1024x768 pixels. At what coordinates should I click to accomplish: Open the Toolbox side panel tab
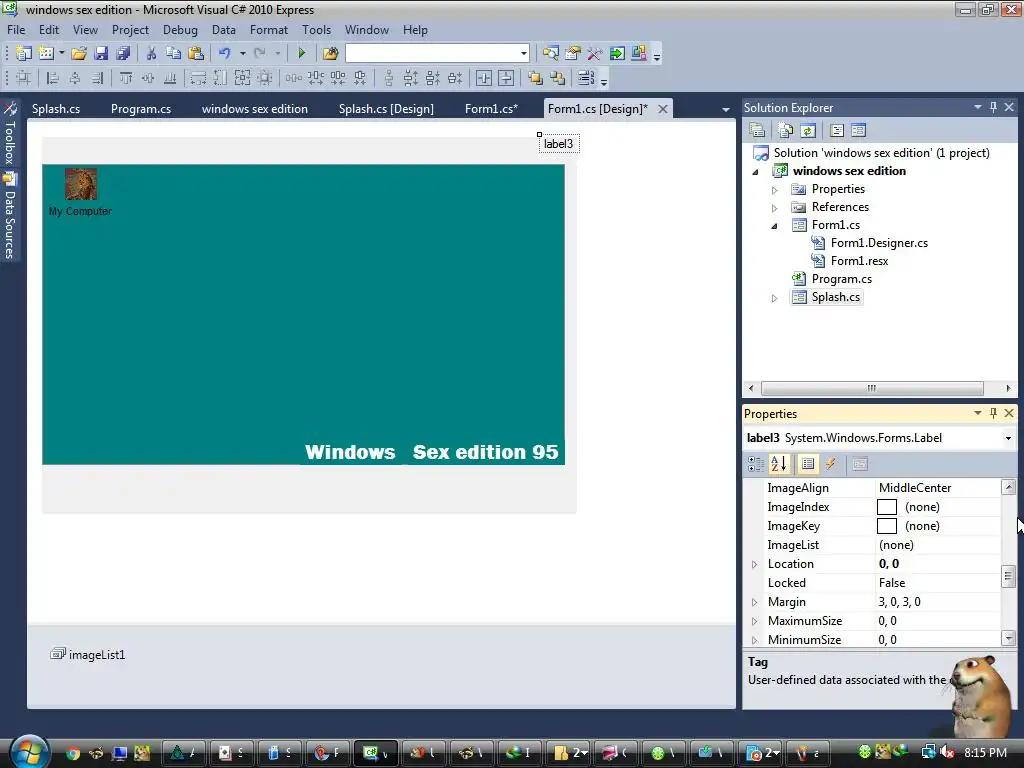10,134
